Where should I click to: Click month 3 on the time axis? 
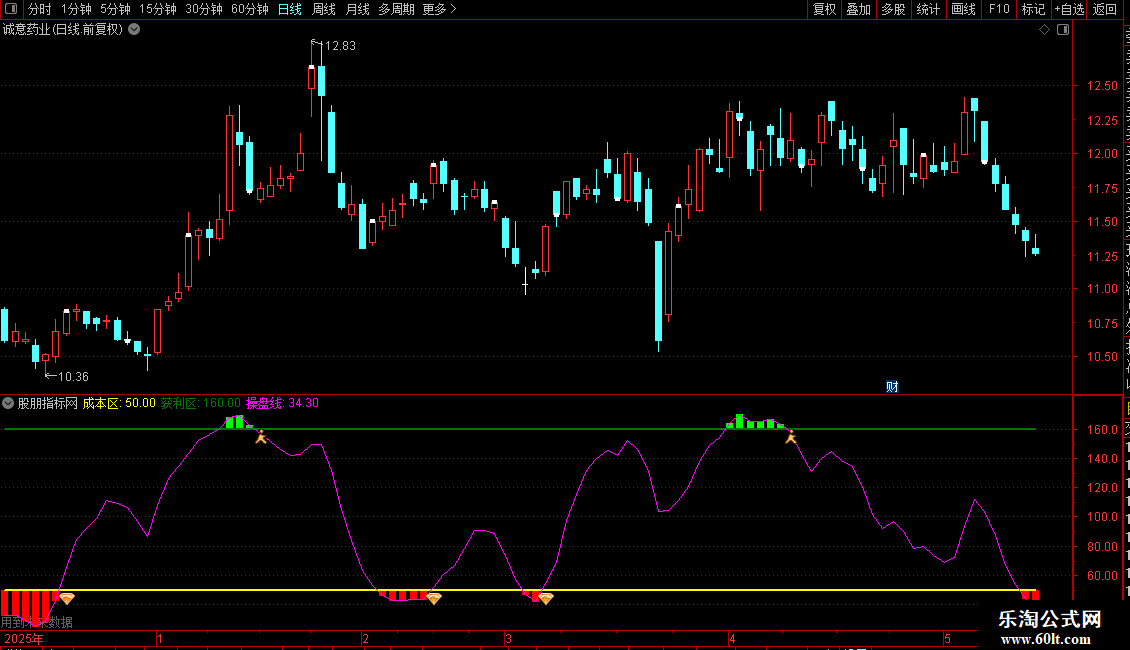click(508, 639)
